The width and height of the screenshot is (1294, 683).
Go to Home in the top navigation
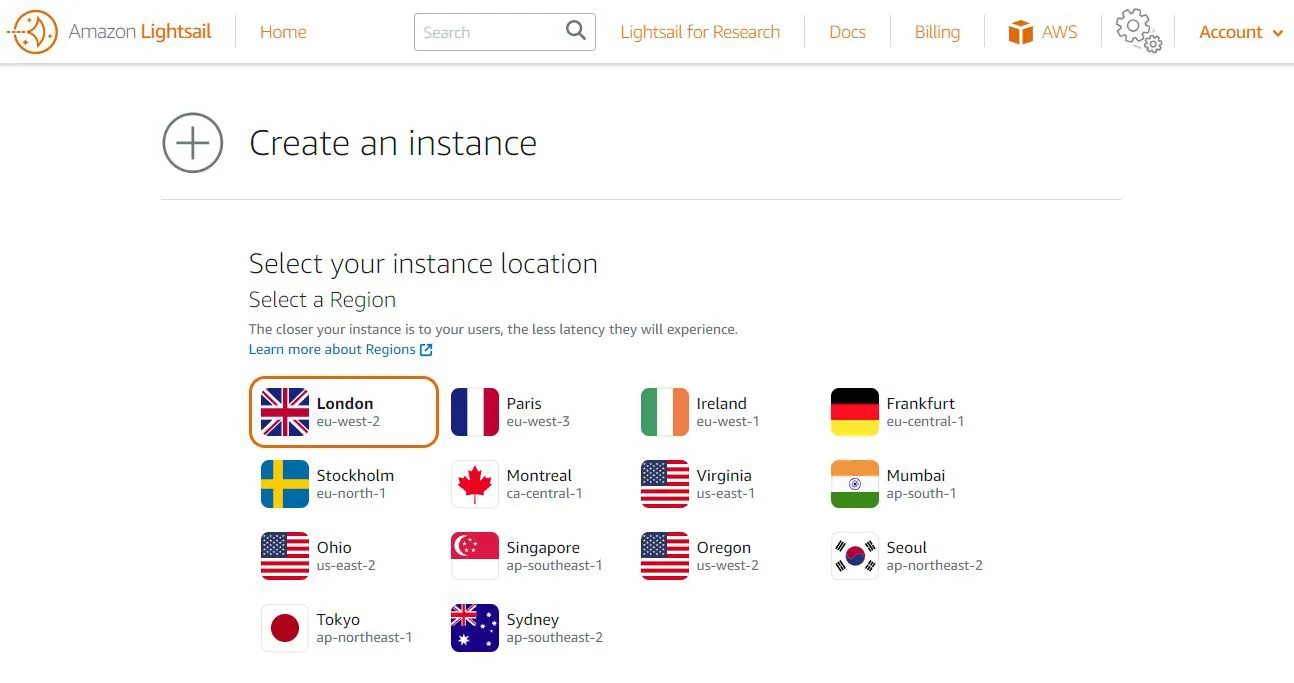pos(283,32)
